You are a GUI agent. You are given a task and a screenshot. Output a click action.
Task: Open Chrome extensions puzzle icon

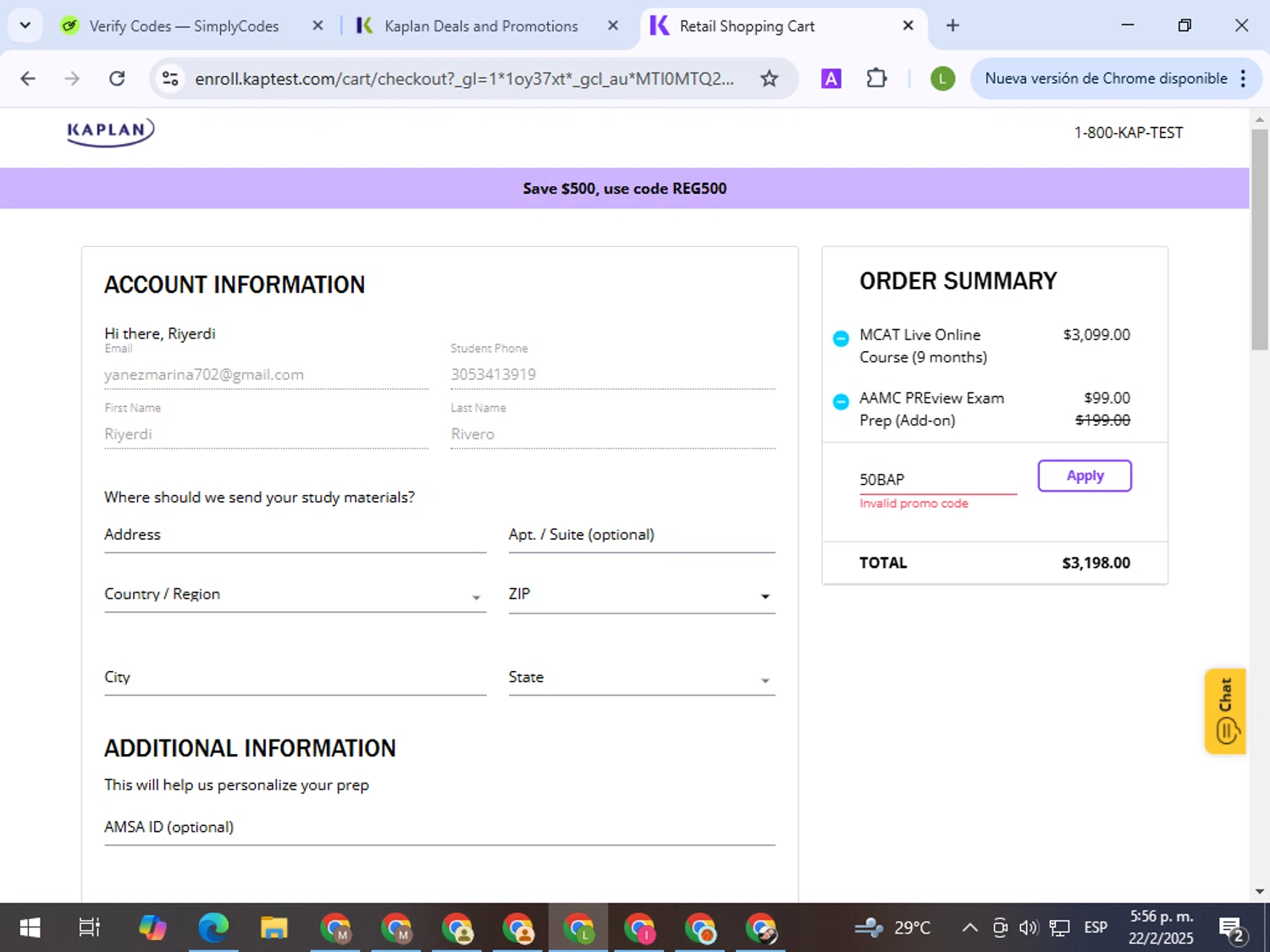click(876, 79)
